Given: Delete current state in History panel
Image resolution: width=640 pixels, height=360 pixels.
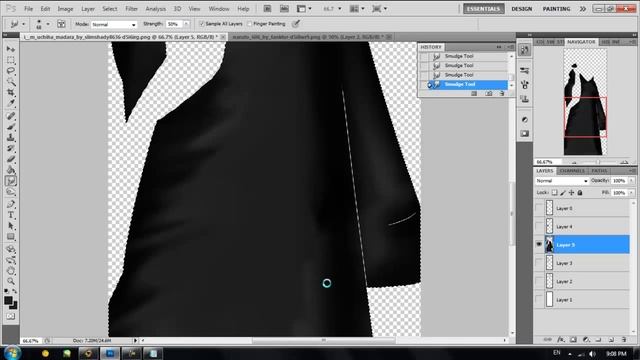Looking at the screenshot, I should pyautogui.click(x=502, y=93).
